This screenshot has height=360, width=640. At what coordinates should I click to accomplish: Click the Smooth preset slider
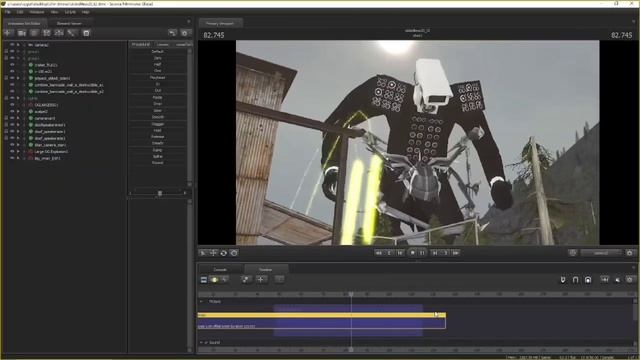point(158,117)
